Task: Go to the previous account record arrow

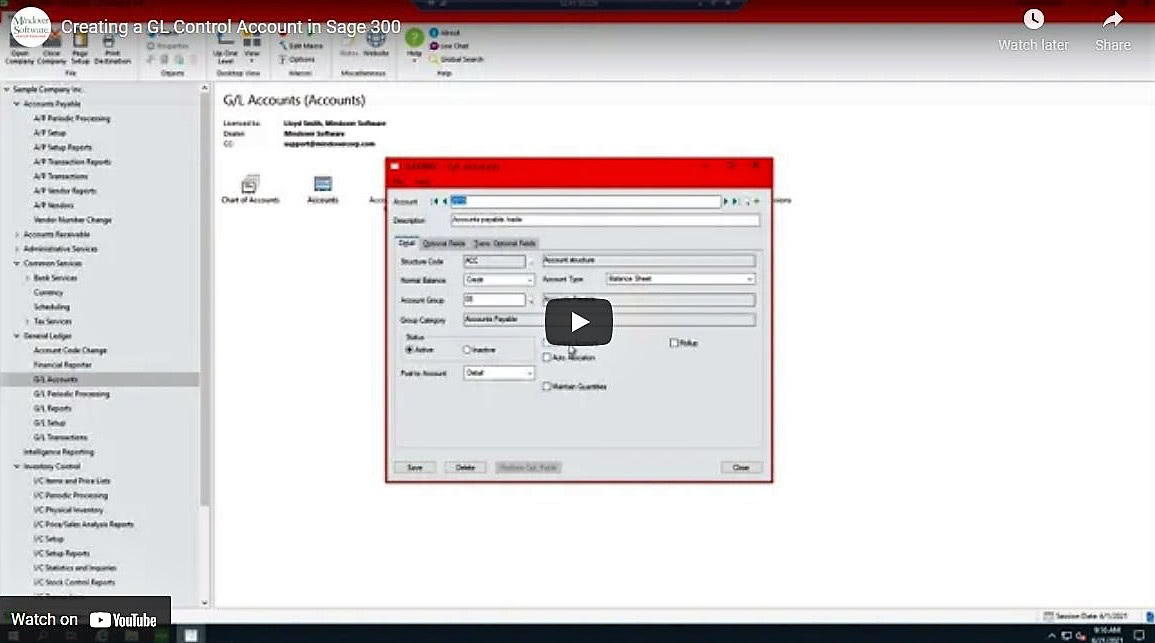Action: [444, 201]
